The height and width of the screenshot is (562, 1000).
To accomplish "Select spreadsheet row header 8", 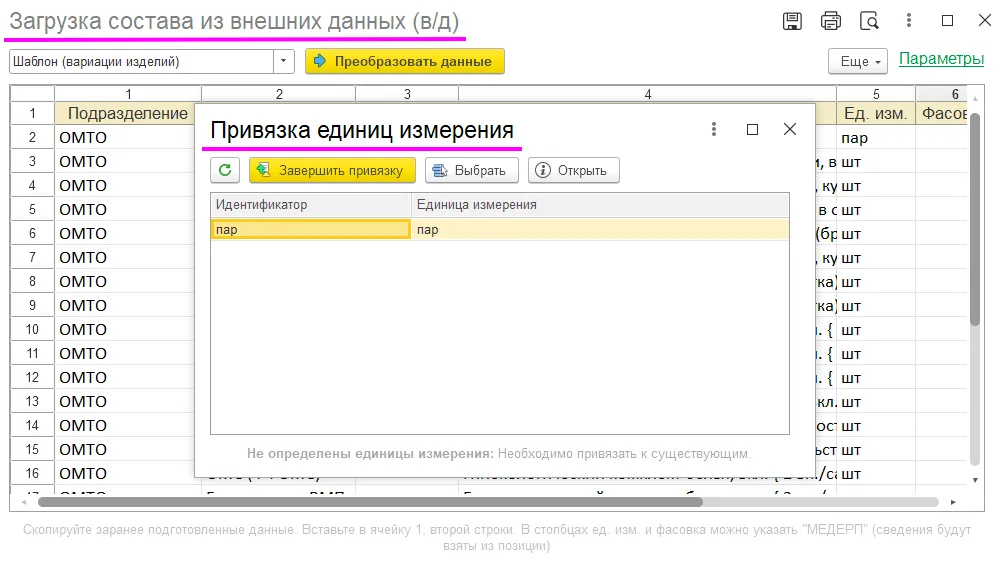I will 33,281.
